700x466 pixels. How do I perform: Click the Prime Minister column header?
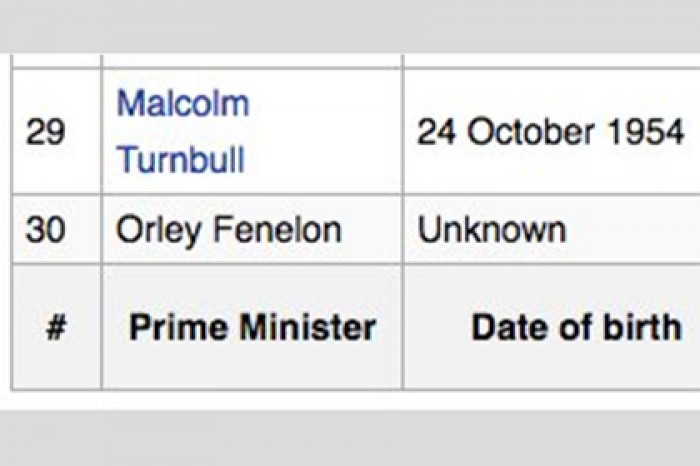(x=253, y=327)
